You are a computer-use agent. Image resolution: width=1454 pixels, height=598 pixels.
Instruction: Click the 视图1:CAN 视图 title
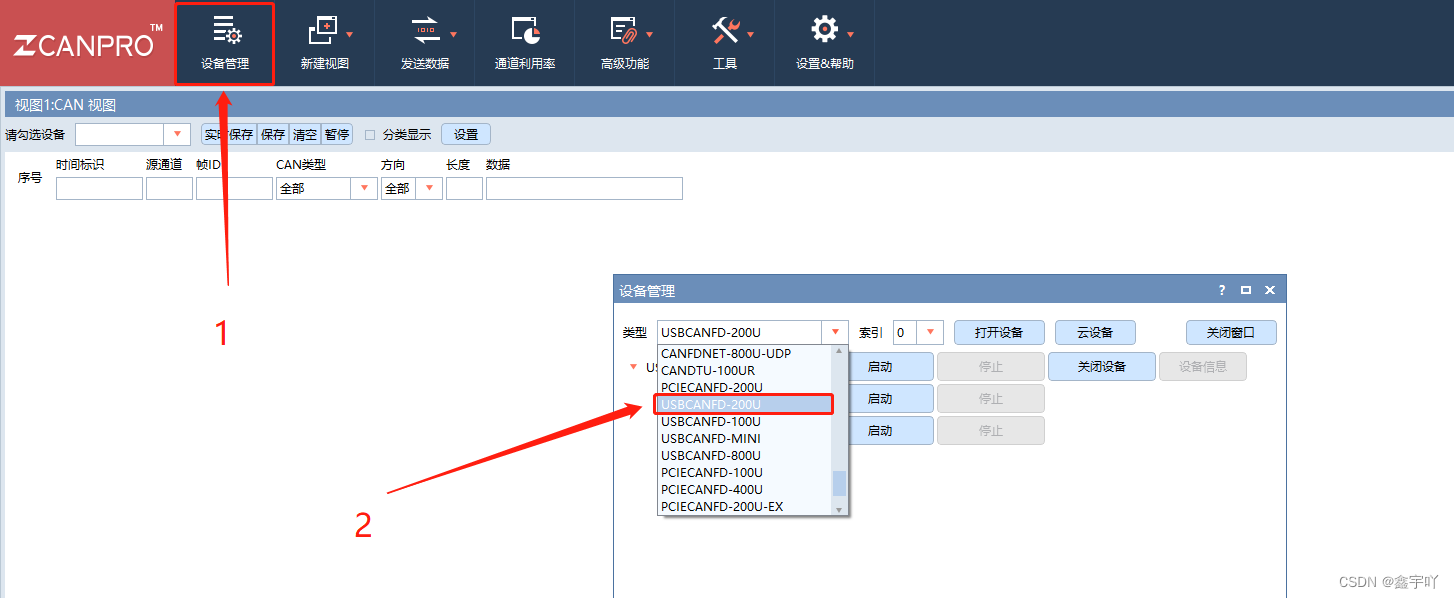[x=65, y=104]
